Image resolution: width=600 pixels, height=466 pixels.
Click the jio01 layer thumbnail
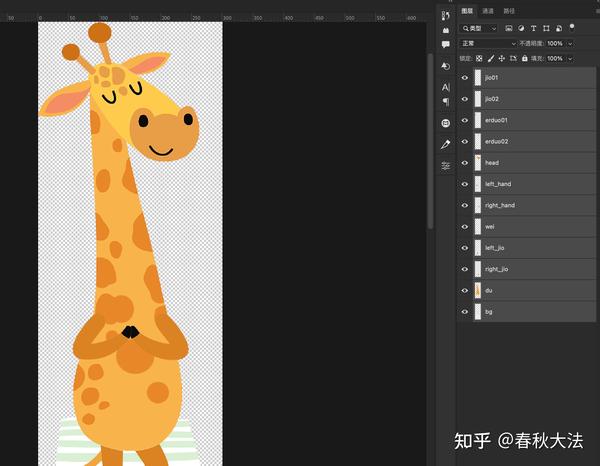point(478,78)
